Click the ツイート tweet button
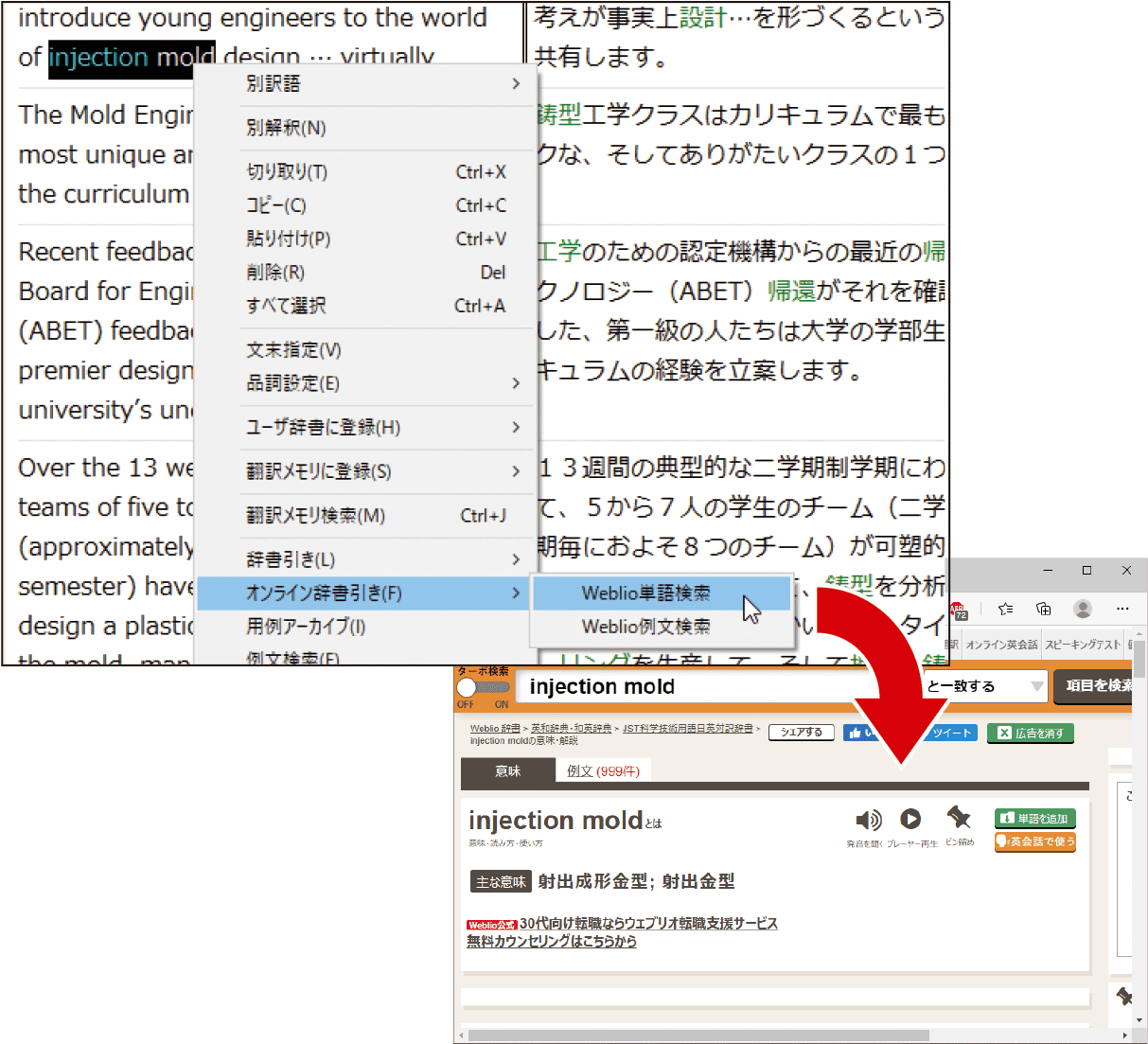 [x=949, y=733]
